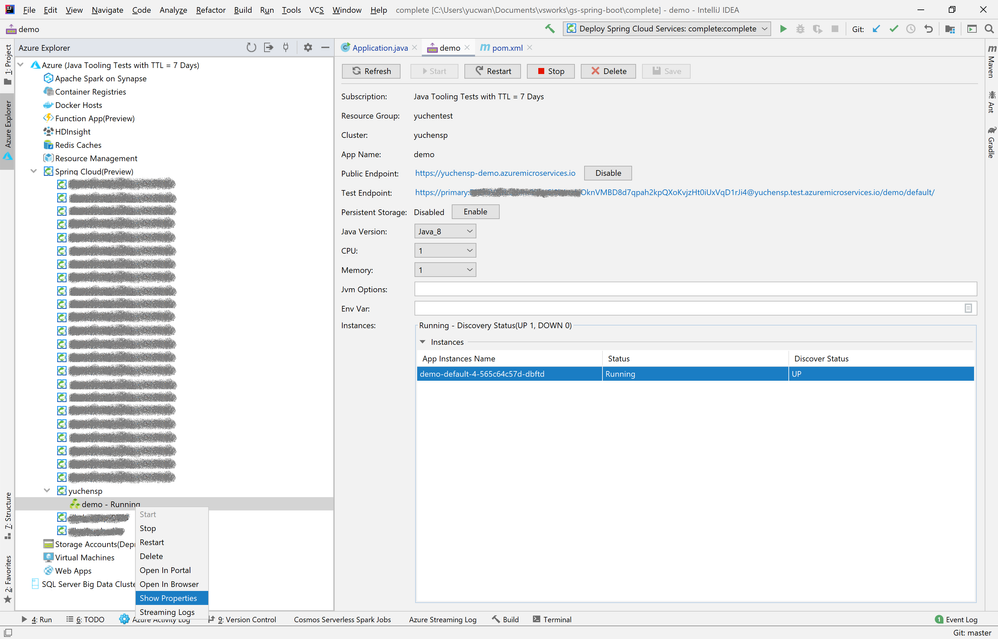
Task: Expand Env Var editor icon
Action: [968, 309]
